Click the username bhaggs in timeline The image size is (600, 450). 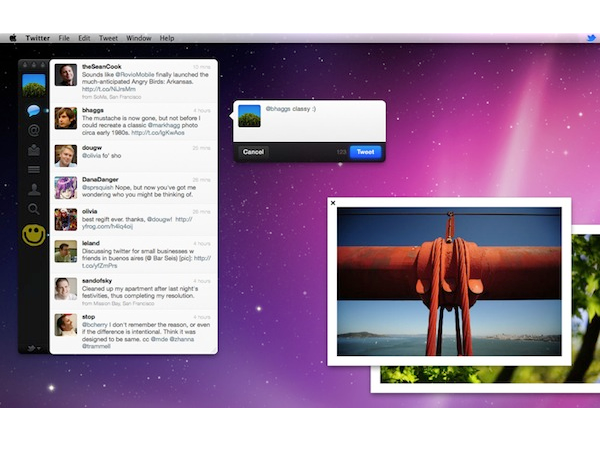93,110
